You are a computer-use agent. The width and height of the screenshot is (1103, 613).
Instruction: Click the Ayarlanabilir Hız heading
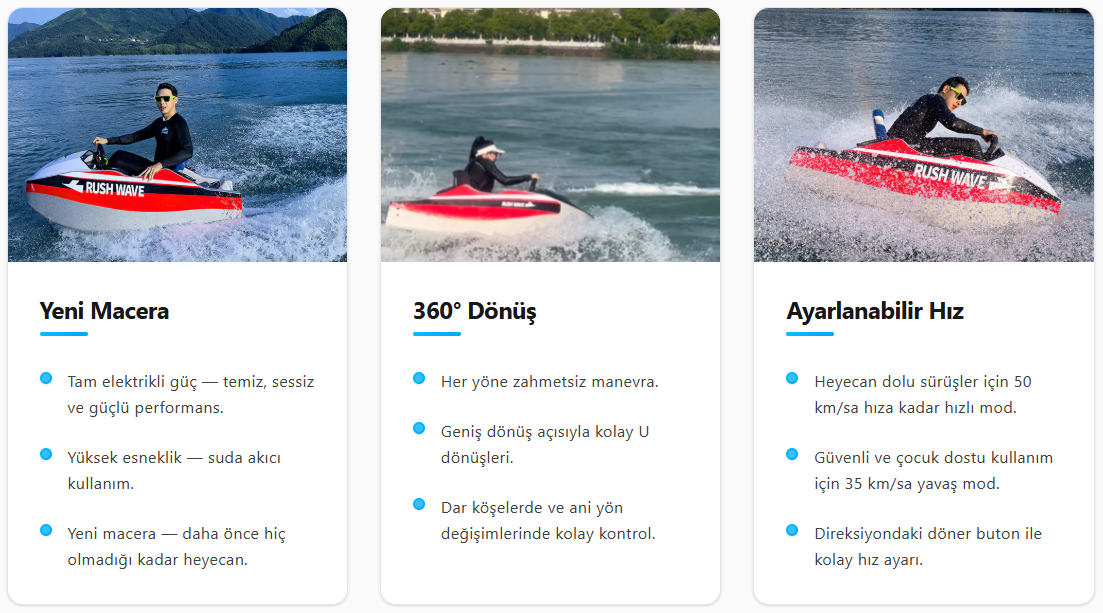pyautogui.click(x=874, y=310)
